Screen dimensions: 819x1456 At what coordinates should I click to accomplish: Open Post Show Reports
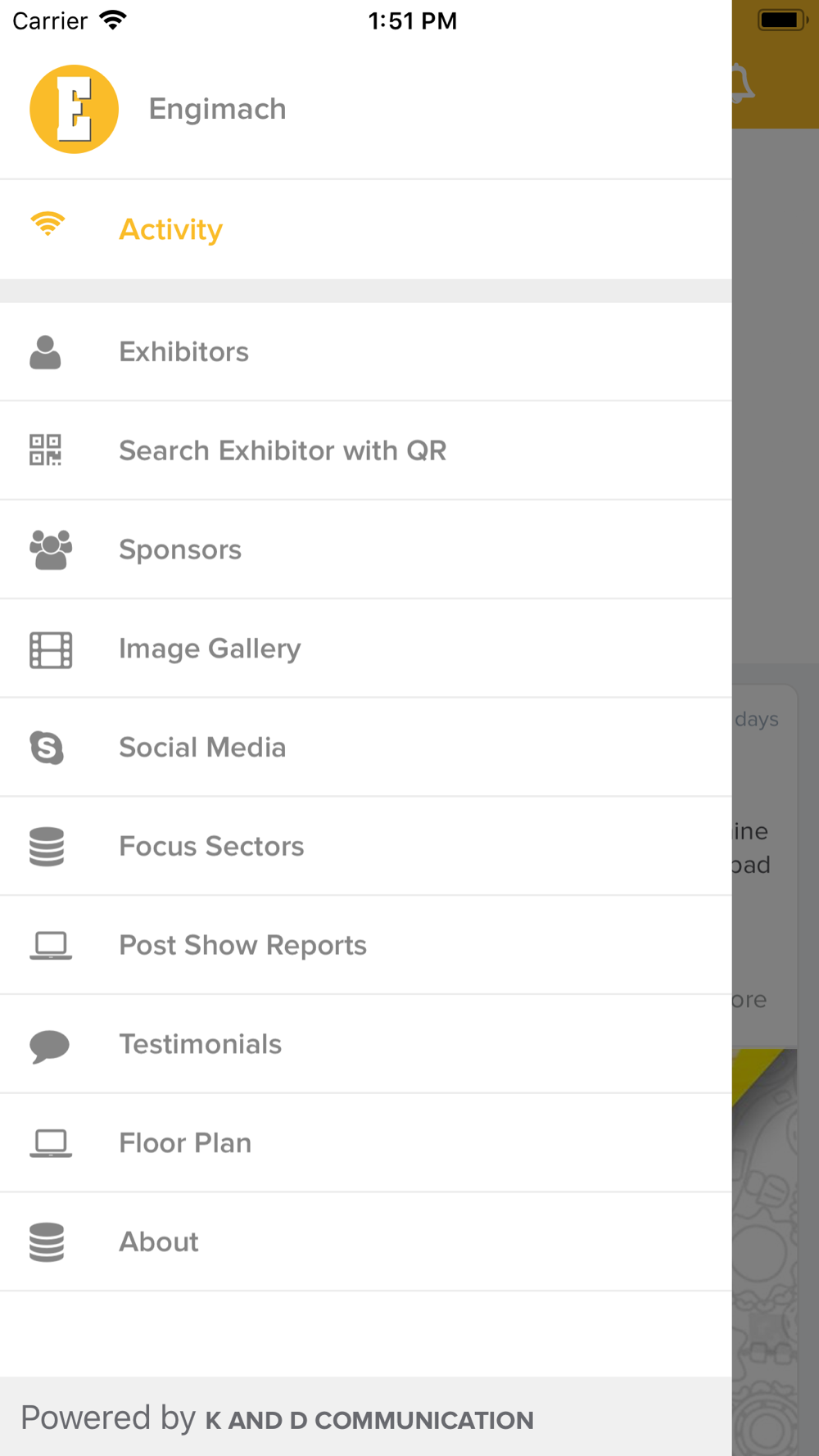point(242,945)
